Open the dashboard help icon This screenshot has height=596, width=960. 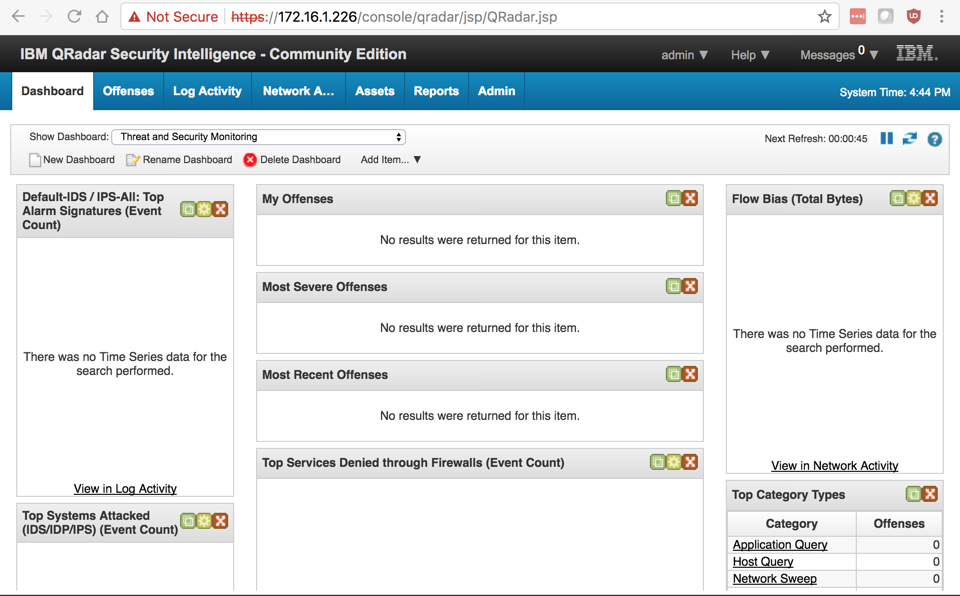934,139
